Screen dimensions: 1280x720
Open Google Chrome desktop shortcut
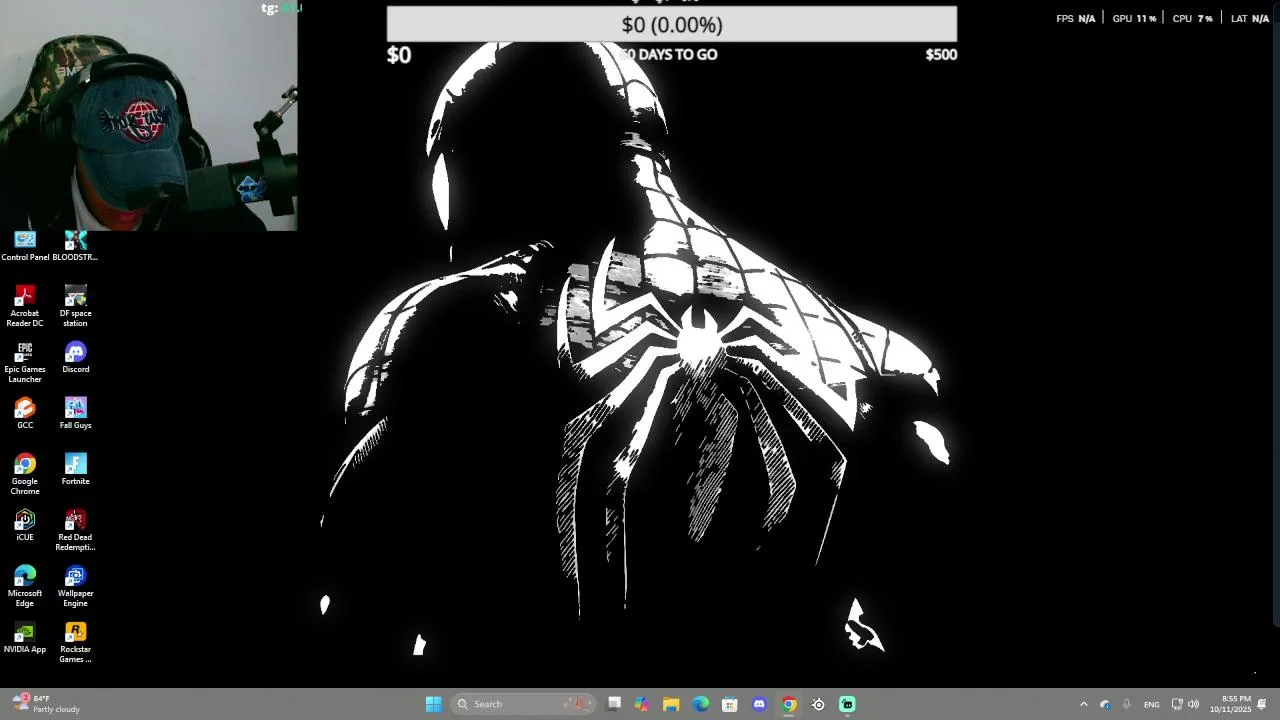(25, 474)
